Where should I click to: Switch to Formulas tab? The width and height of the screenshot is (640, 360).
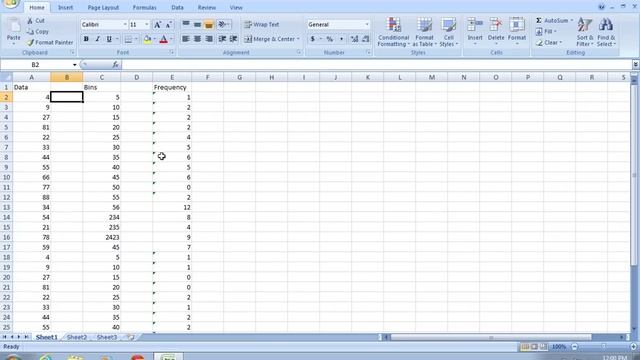click(x=144, y=7)
